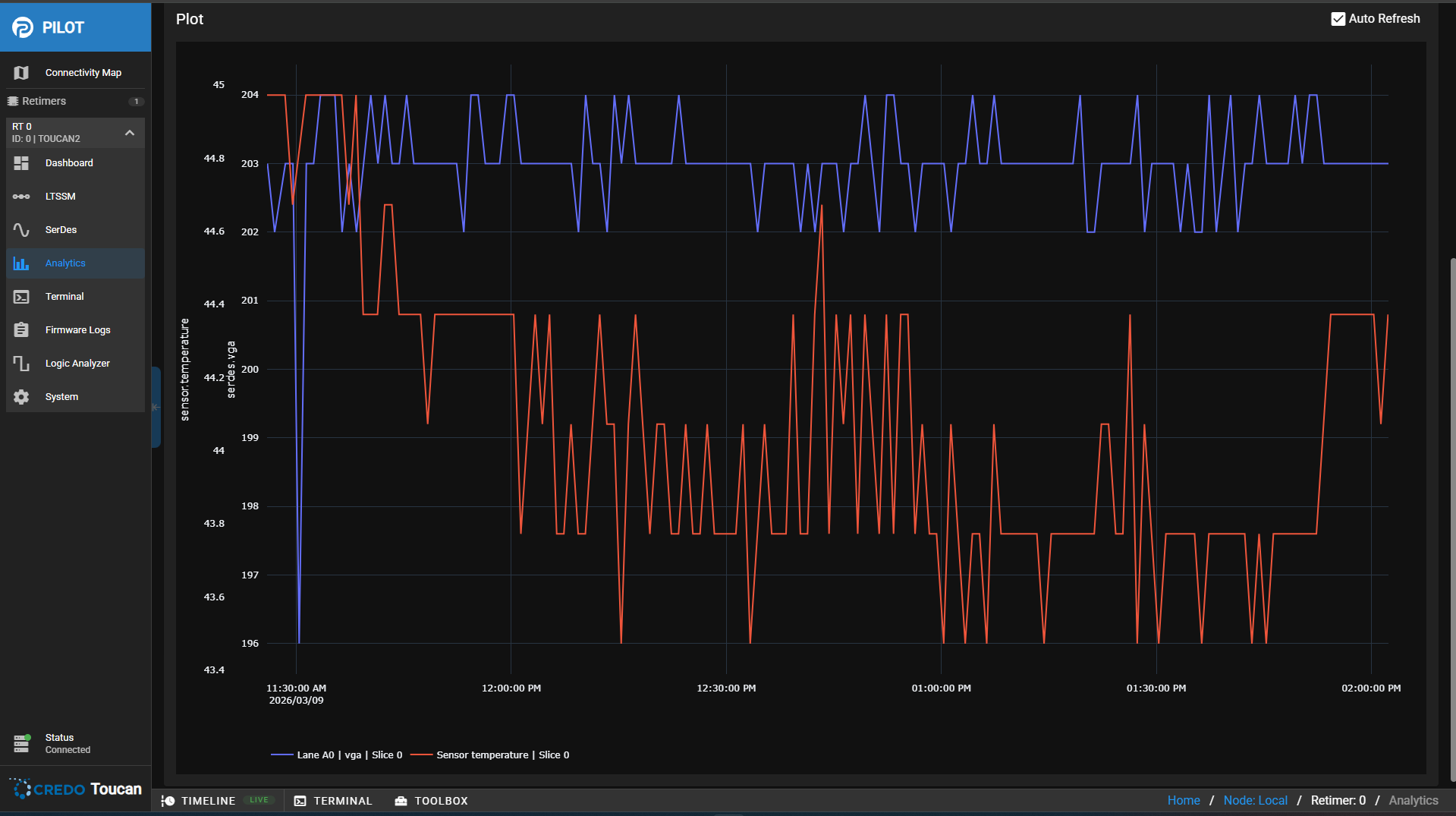Follow the Home breadcrumb link

click(x=1183, y=800)
